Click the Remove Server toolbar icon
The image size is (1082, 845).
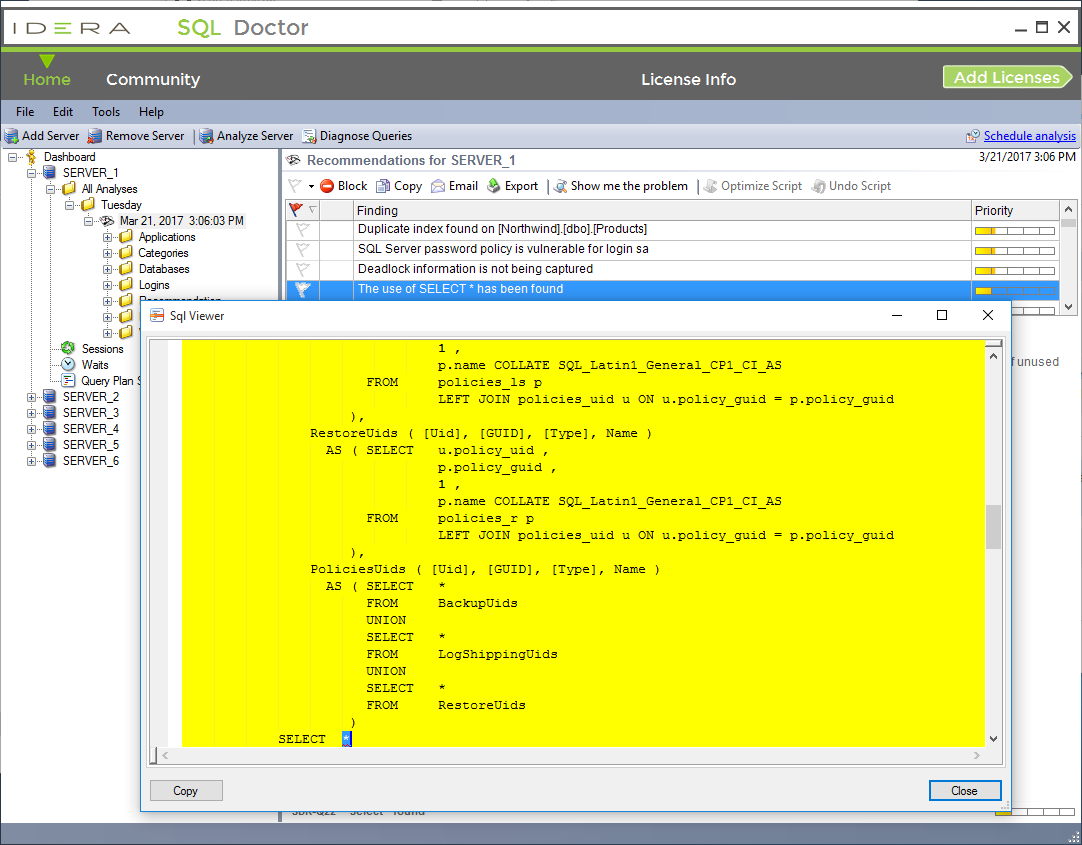(x=95, y=136)
